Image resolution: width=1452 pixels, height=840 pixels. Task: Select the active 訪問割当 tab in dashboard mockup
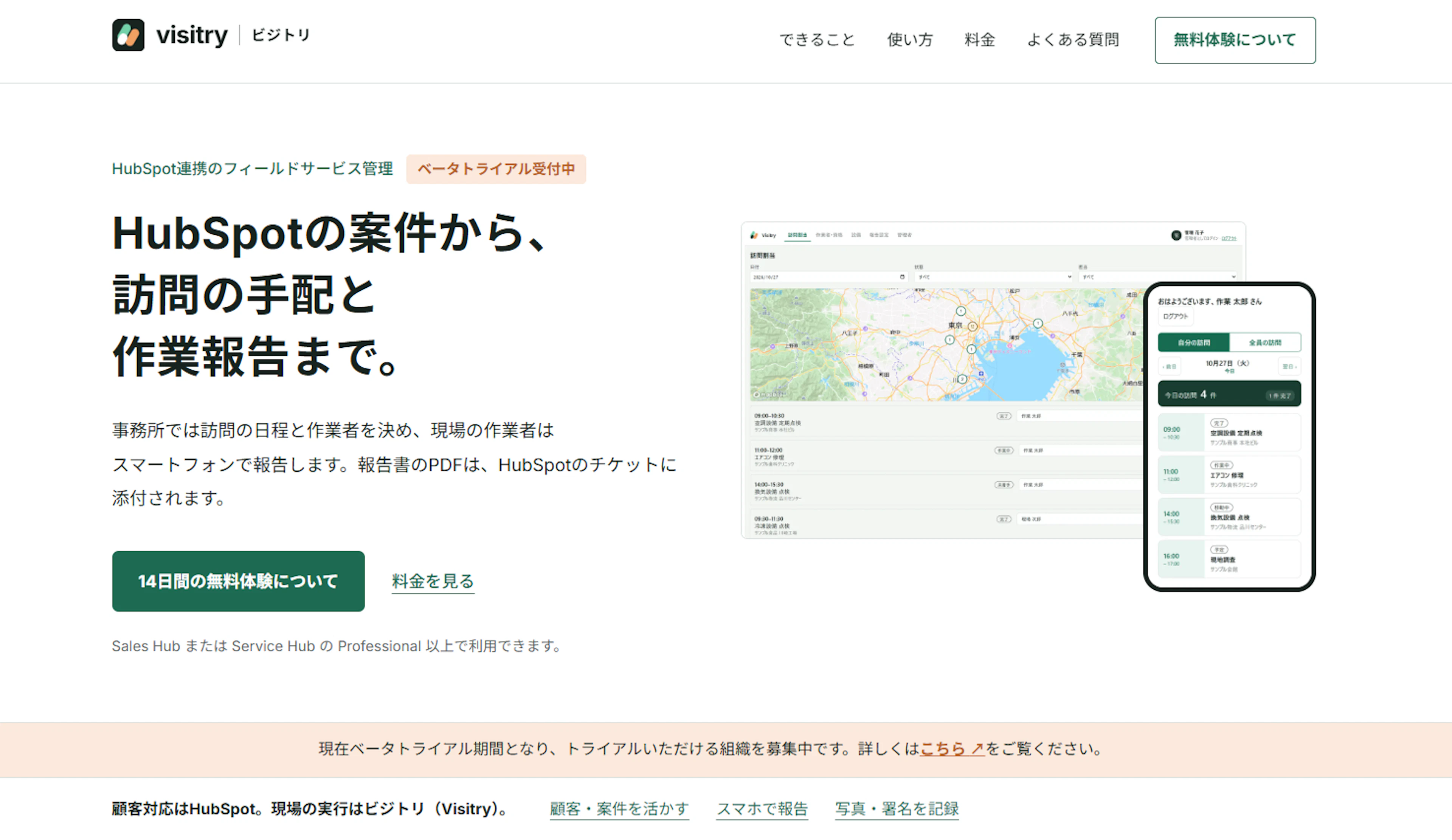click(x=797, y=235)
